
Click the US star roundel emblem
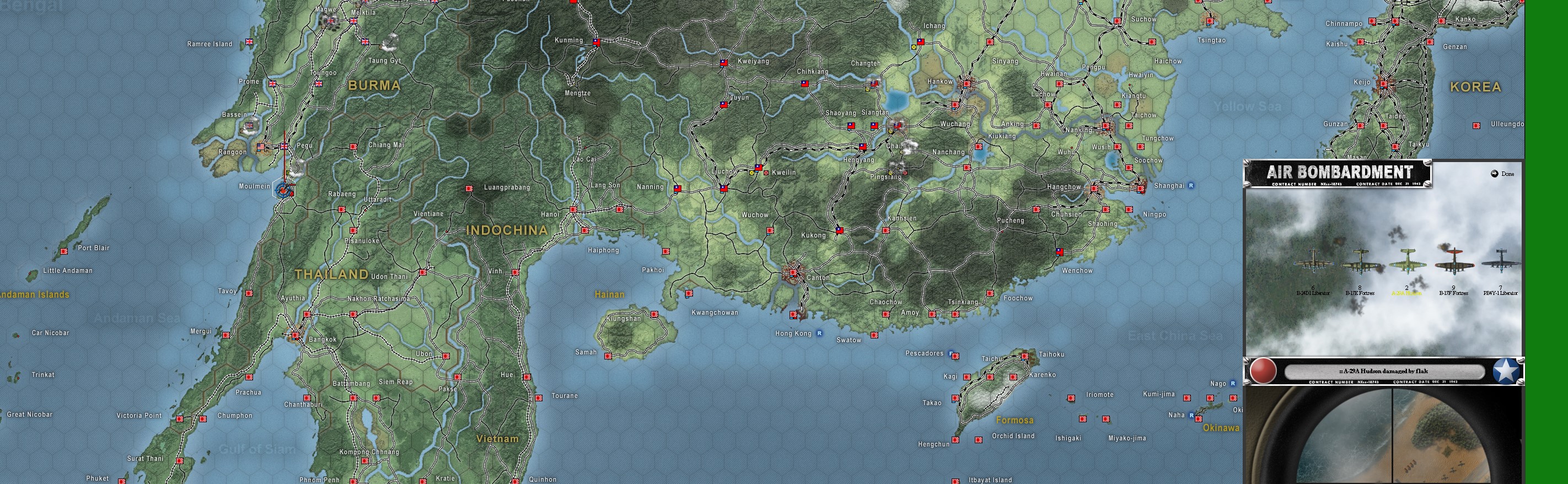(x=1506, y=371)
